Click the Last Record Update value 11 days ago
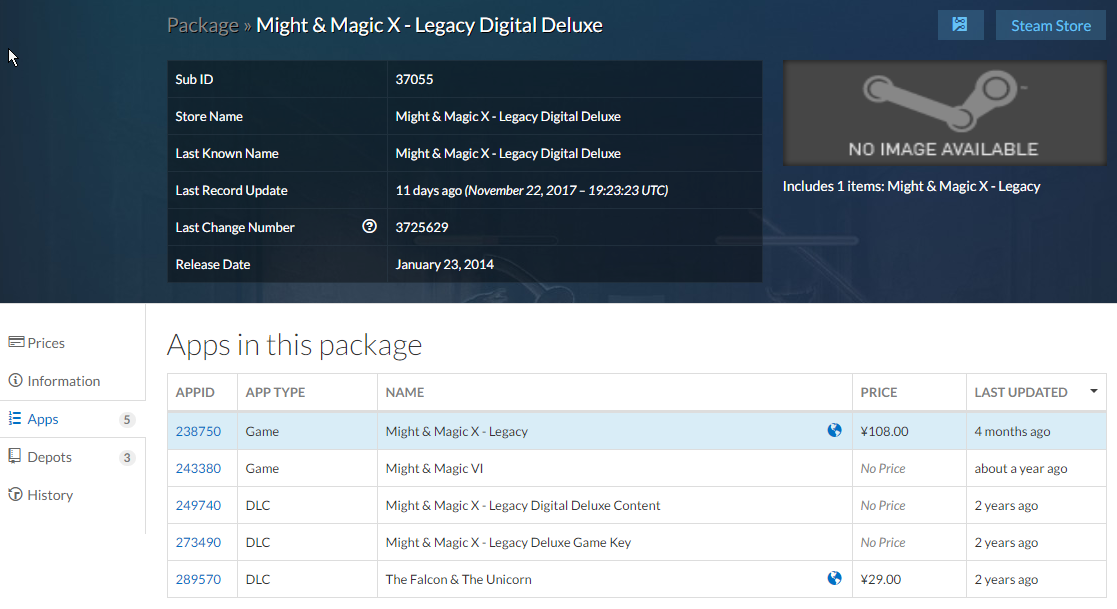 (x=531, y=190)
